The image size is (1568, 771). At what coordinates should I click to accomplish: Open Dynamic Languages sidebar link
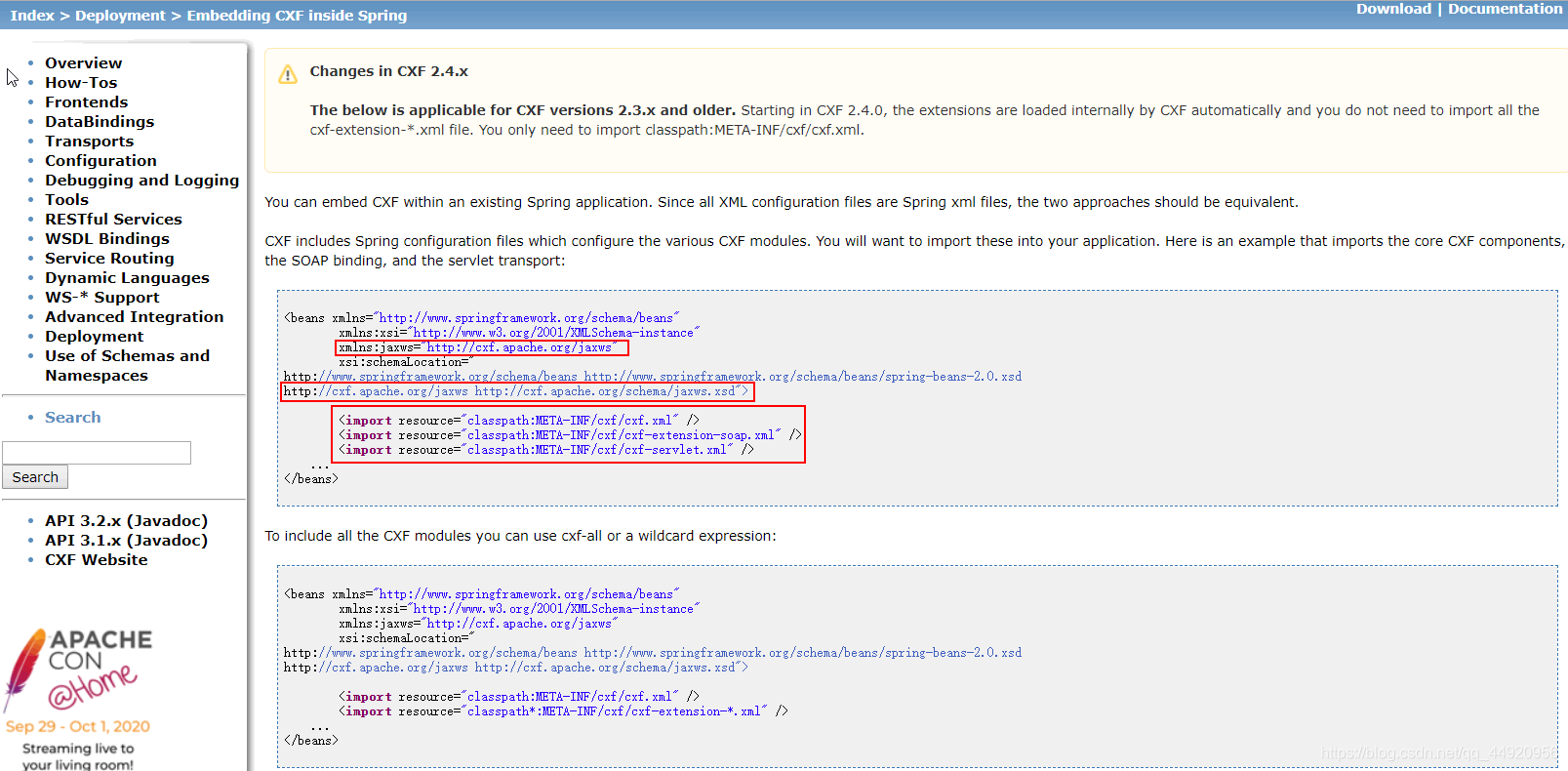click(127, 278)
